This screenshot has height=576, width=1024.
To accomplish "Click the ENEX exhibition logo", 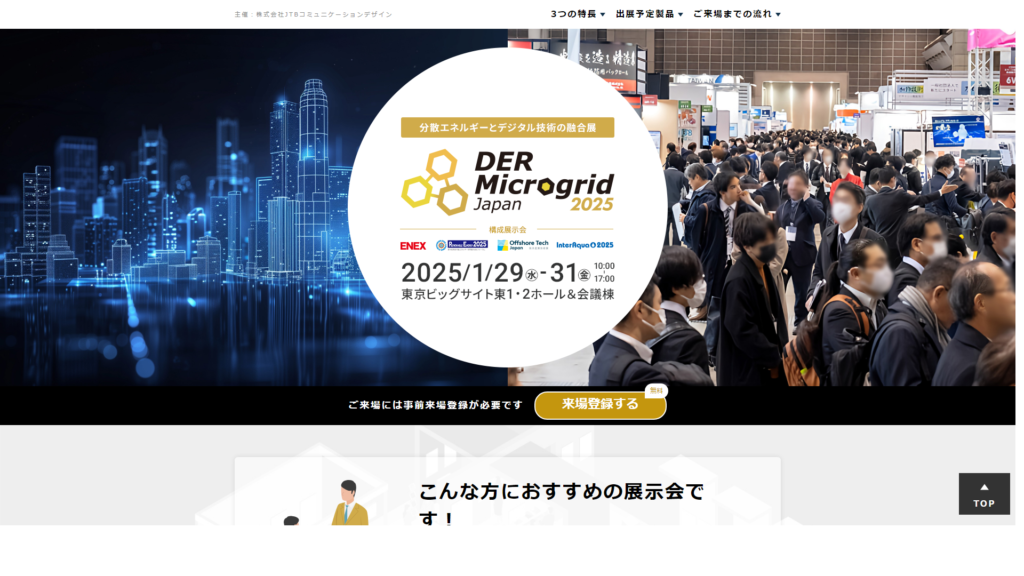I will tap(413, 246).
